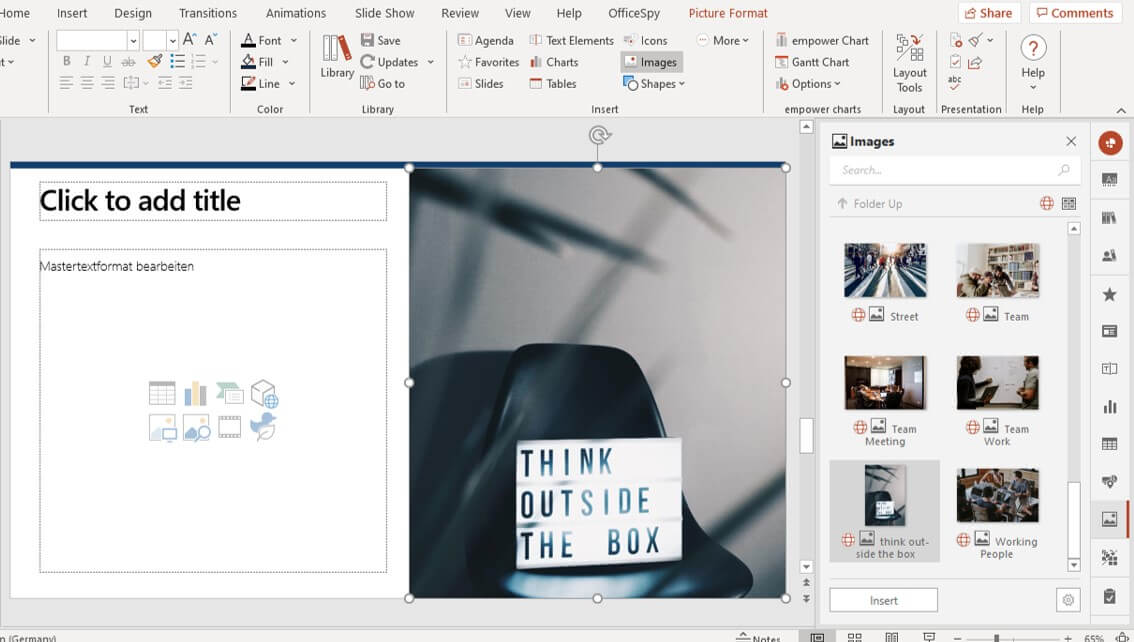Toggle the Images pane in the ribbon
This screenshot has width=1134, height=642.
[x=651, y=61]
